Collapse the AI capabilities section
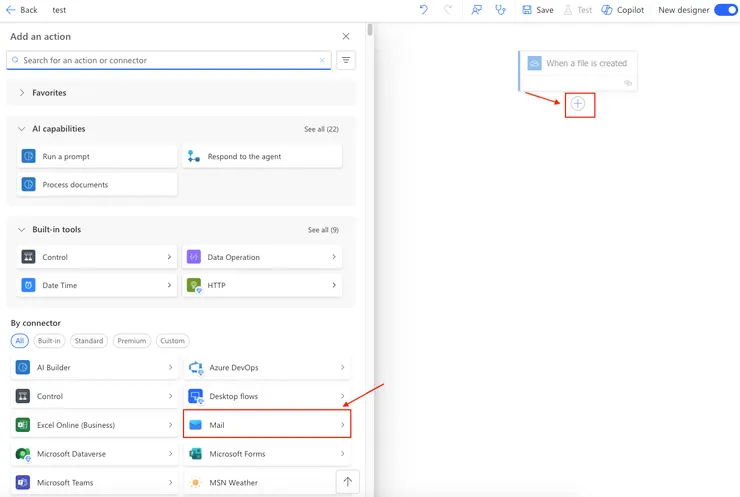The width and height of the screenshot is (740, 497). coord(21,129)
